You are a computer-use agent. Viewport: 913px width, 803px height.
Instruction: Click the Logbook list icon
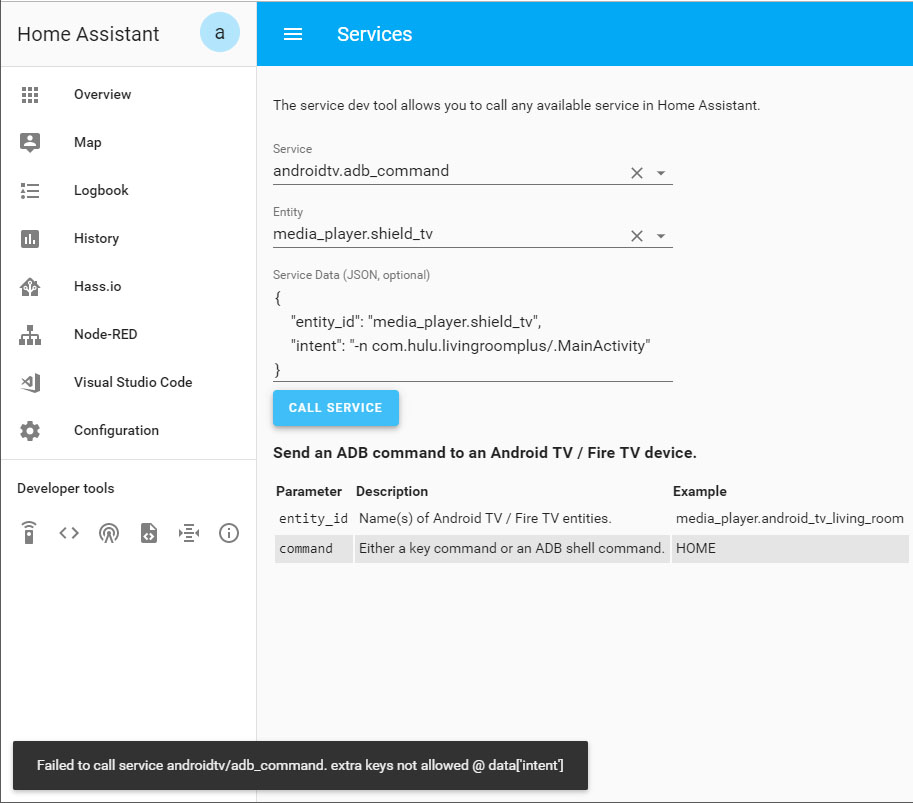pos(30,190)
